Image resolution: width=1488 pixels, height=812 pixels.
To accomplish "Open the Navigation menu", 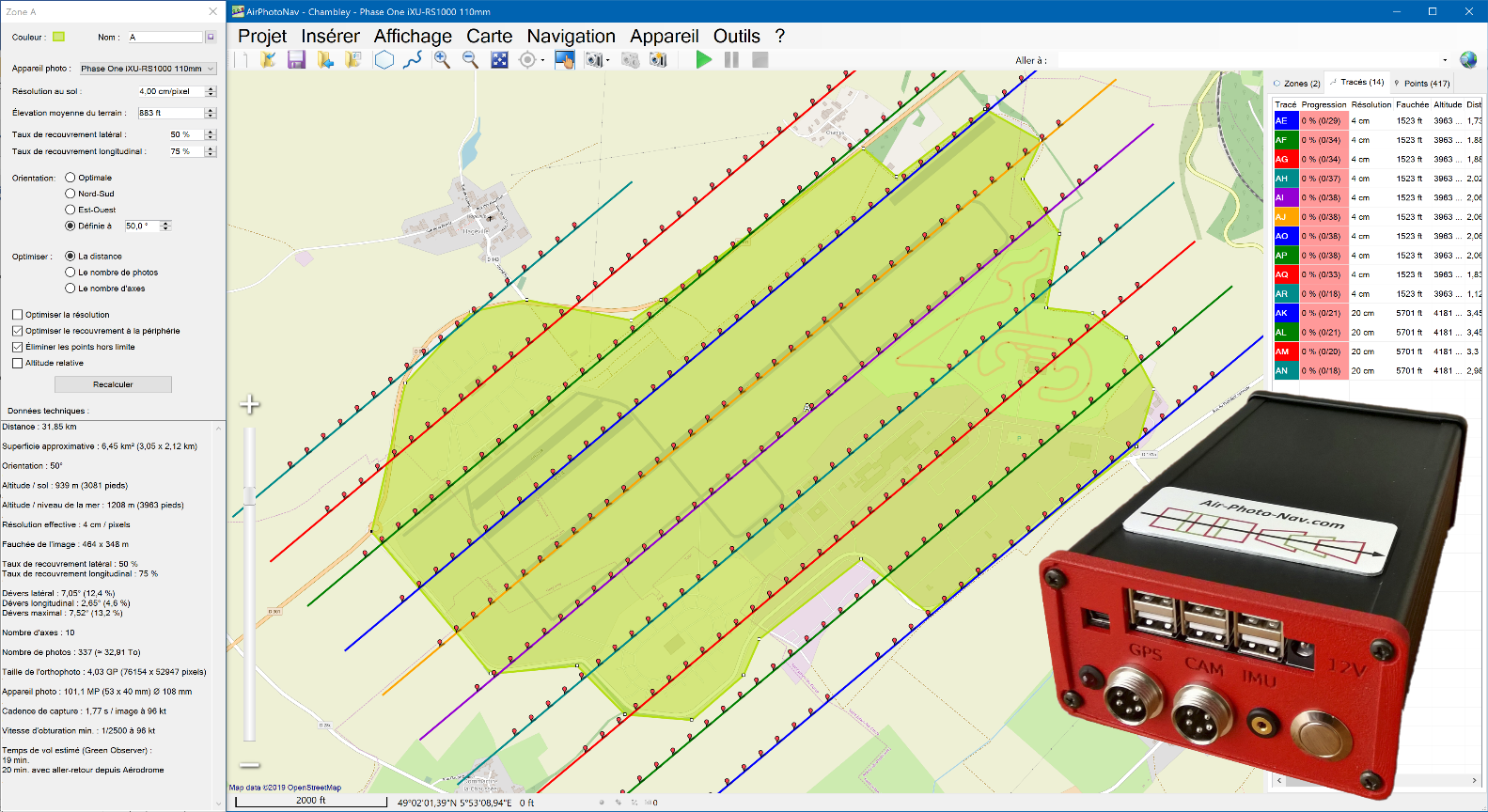I will [571, 36].
